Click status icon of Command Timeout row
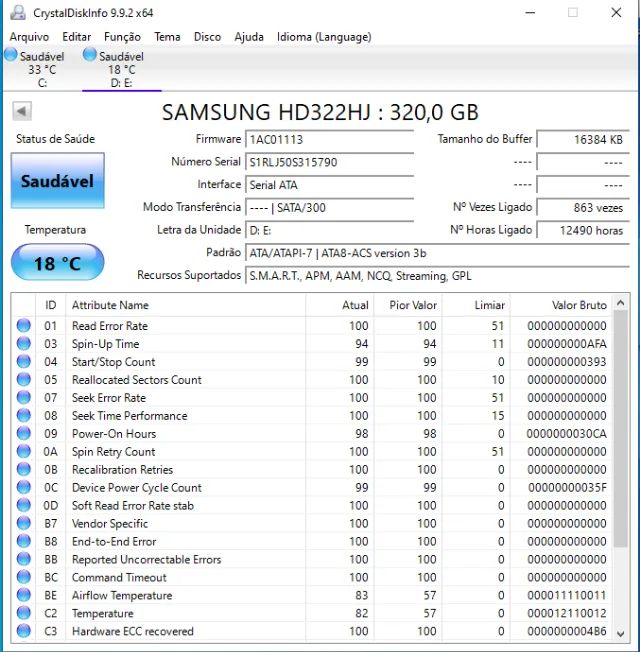The width and height of the screenshot is (640, 652). (x=24, y=577)
